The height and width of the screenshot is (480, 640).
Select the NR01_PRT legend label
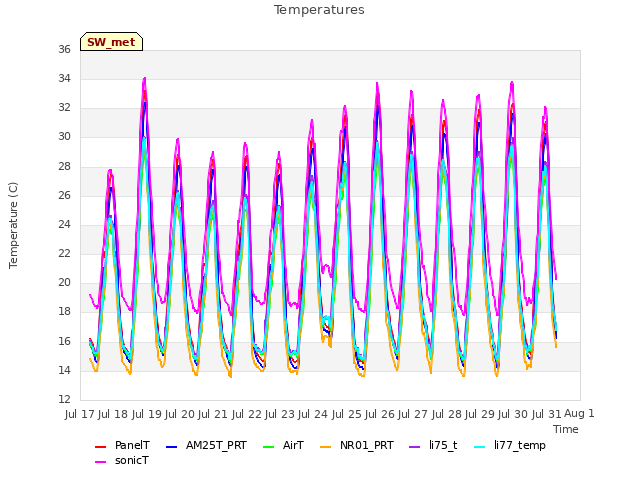click(x=367, y=445)
